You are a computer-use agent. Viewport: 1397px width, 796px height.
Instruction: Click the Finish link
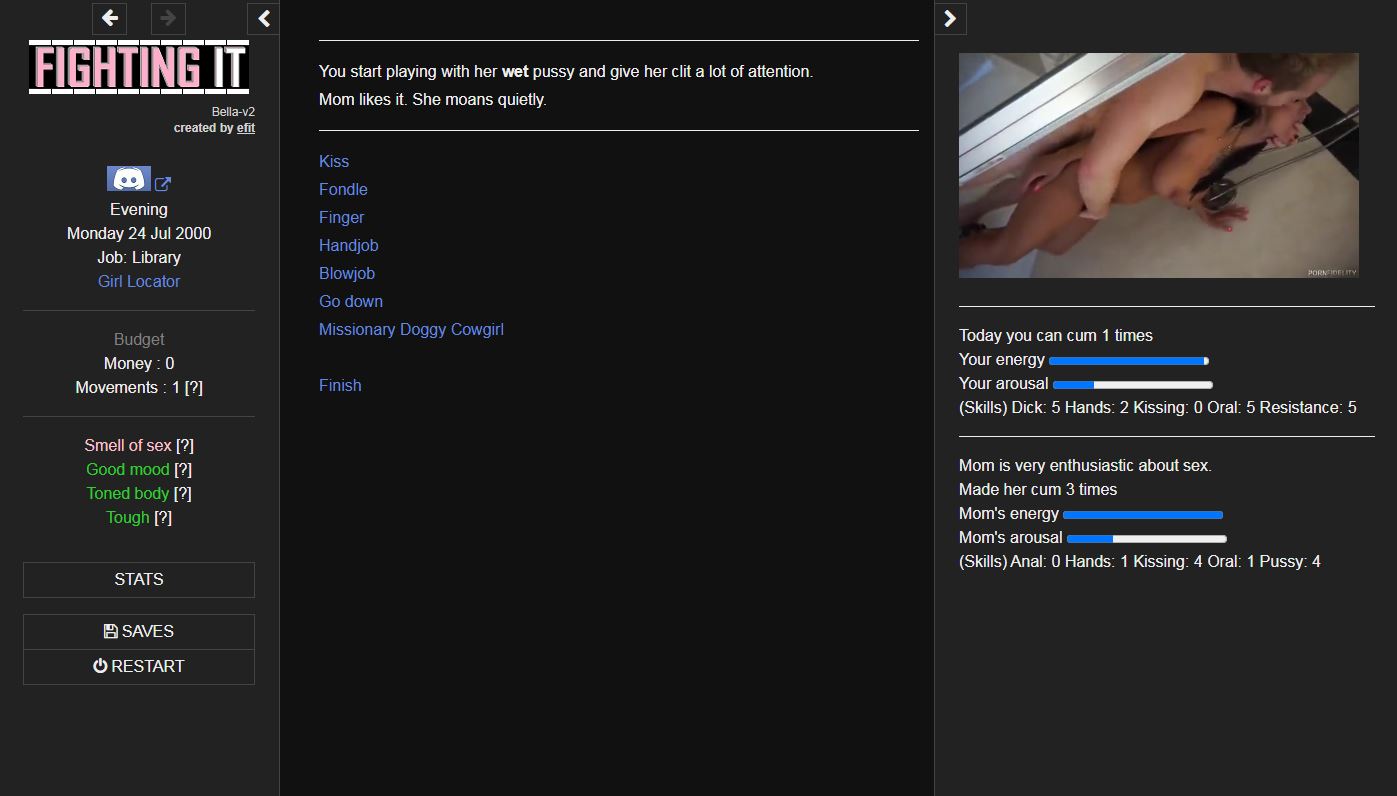click(340, 385)
